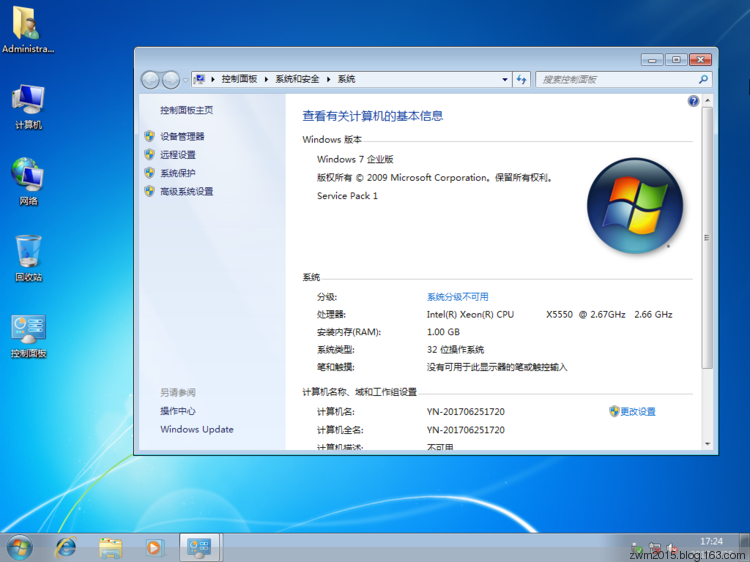This screenshot has width=750, height=562.
Task: Click the computer icon in address bar
Action: tap(199, 79)
